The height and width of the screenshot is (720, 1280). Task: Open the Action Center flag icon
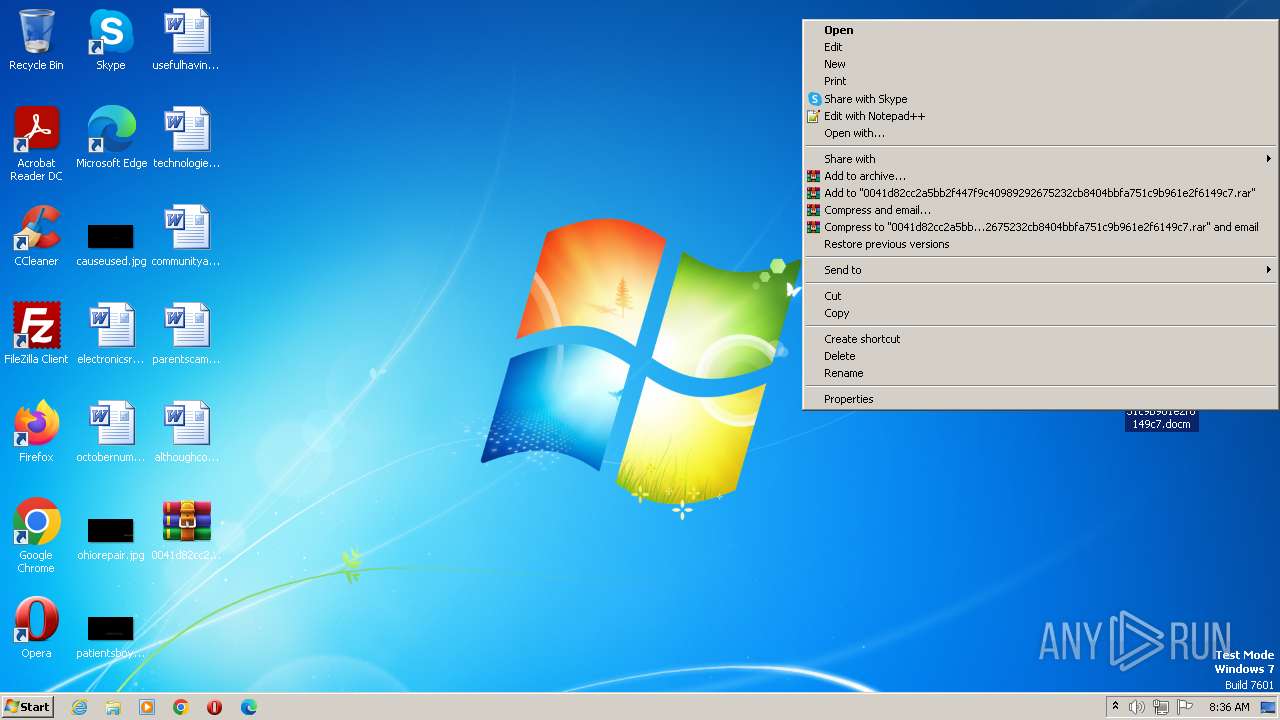tap(1185, 707)
